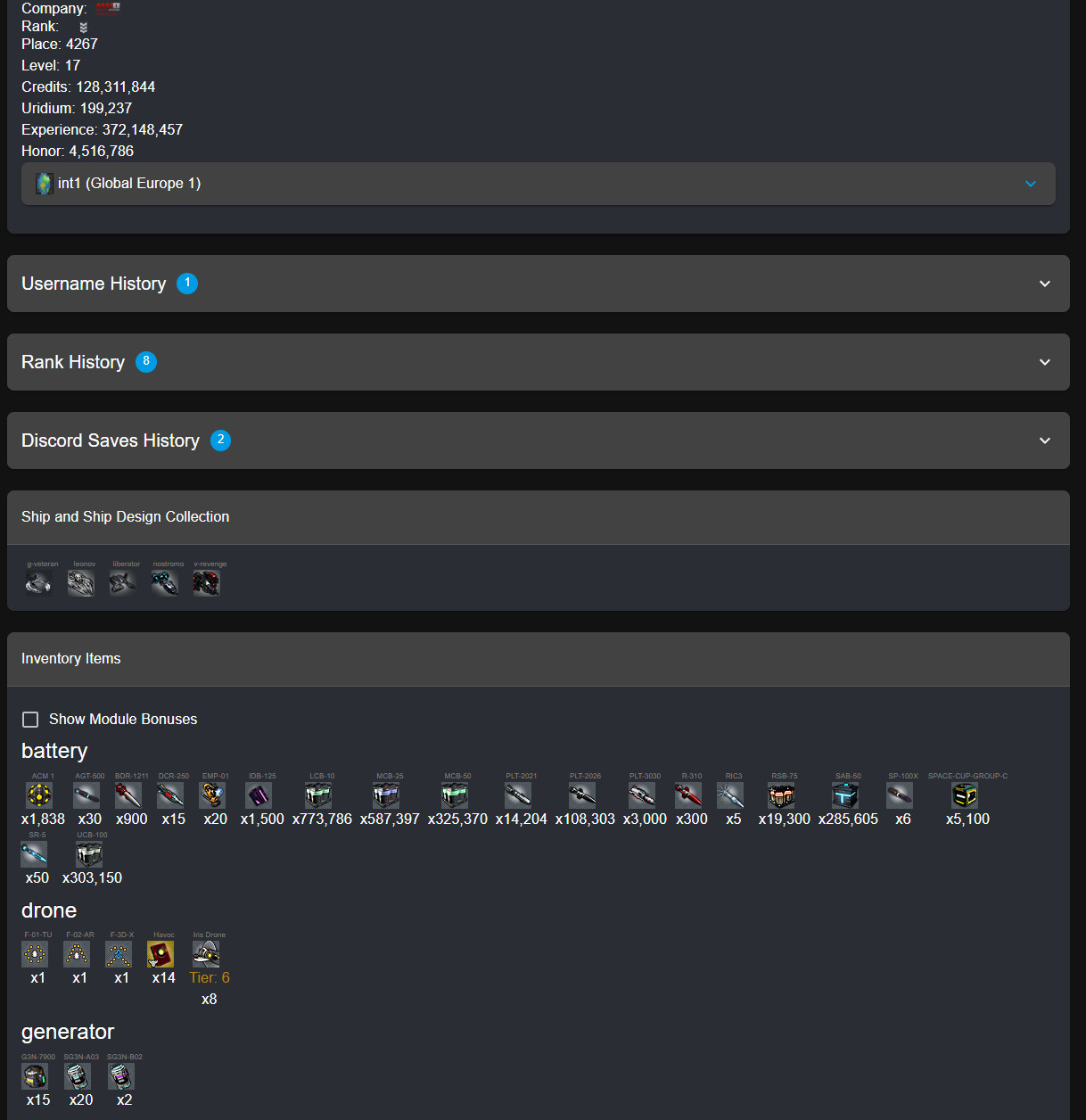Expand the Username History panel
1086x1120 pixels.
point(539,284)
